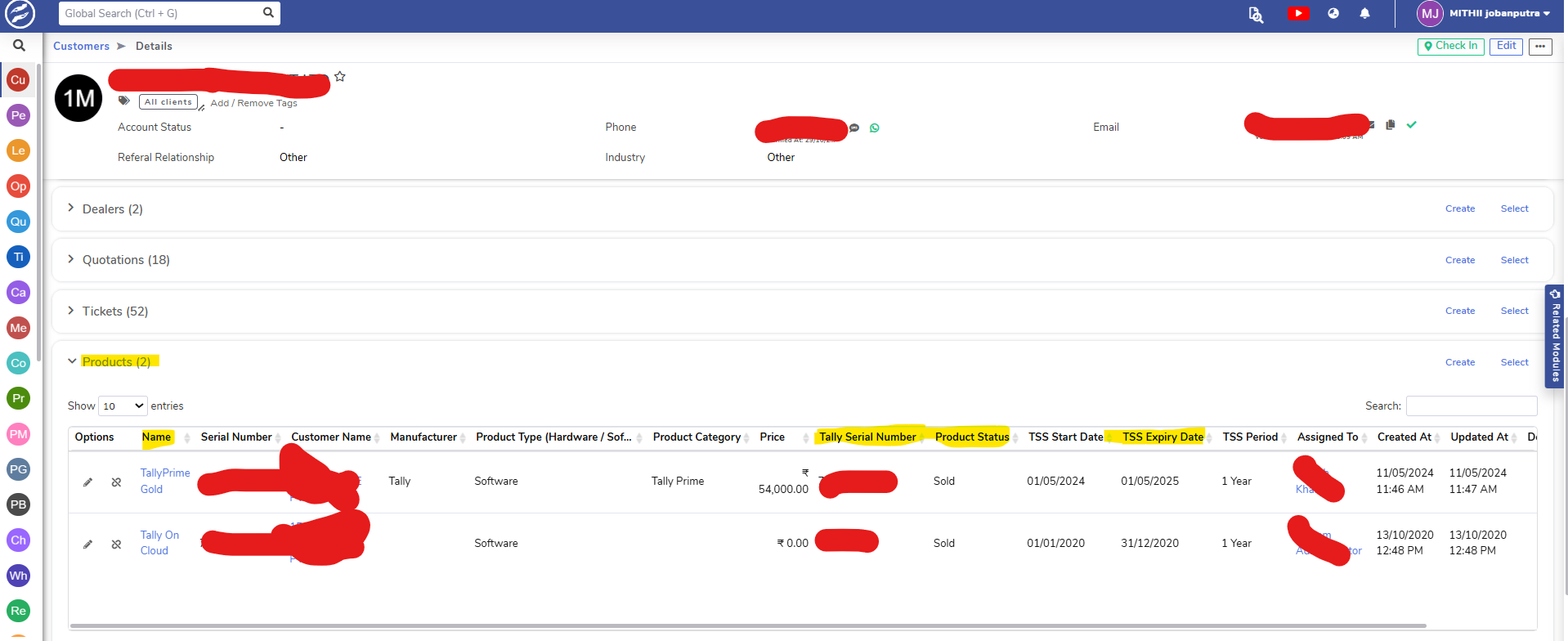
Task: Open the Ch module in sidebar
Action: click(18, 540)
